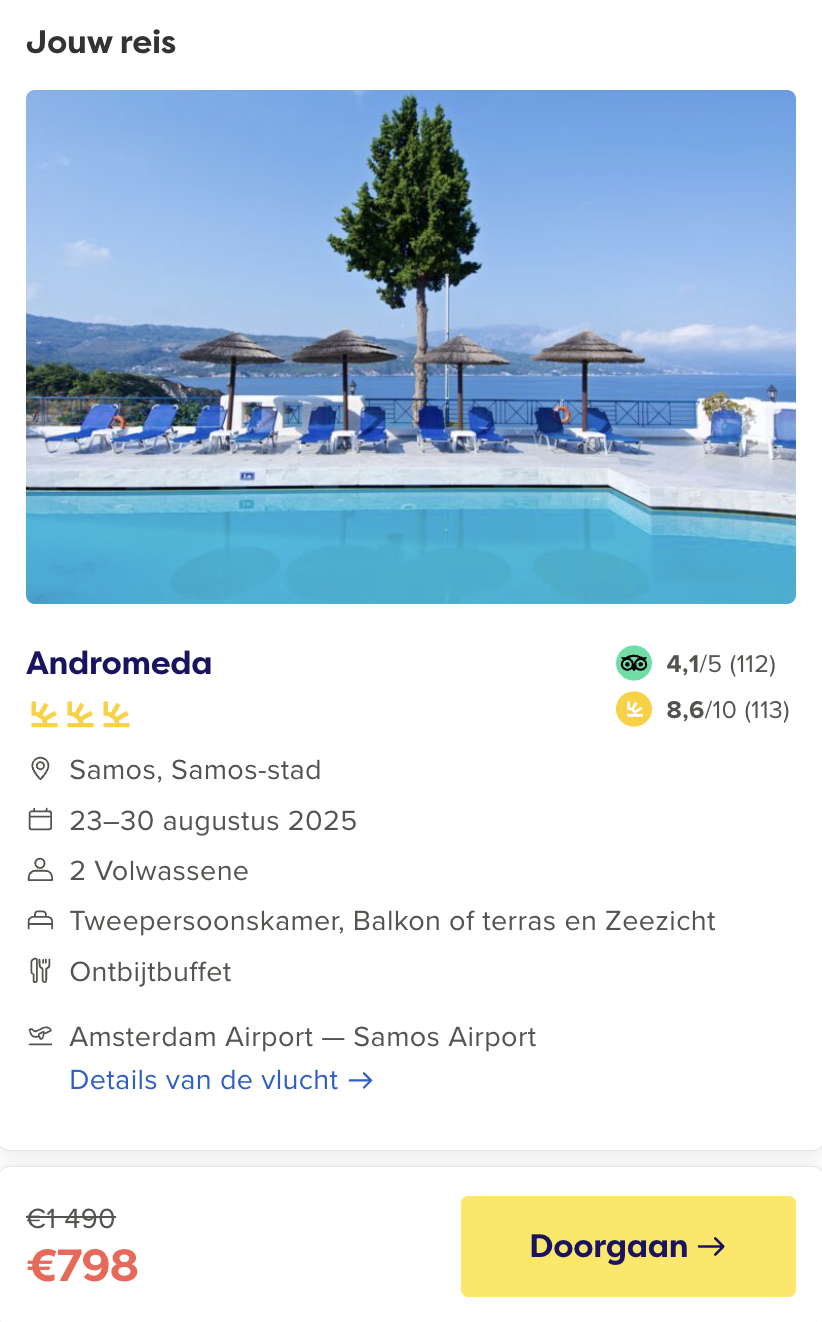
Task: Open Details van de vlucht link
Action: coord(221,1080)
